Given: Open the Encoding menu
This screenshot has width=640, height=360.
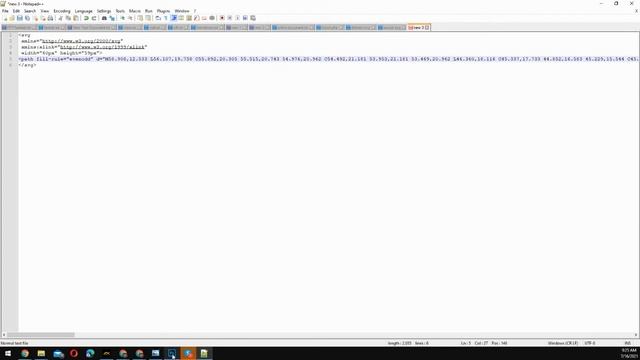Looking at the screenshot, I should tap(62, 11).
